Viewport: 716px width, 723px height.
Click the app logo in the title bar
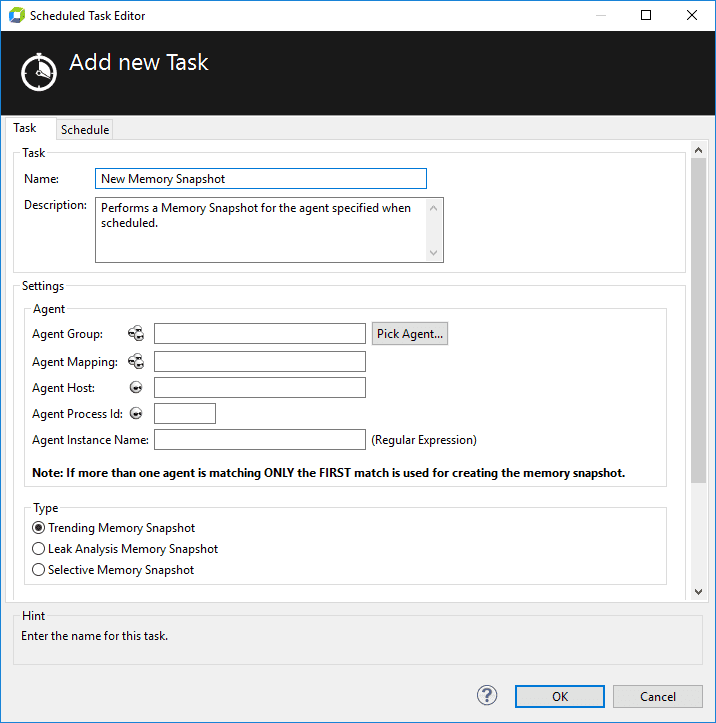coord(17,15)
